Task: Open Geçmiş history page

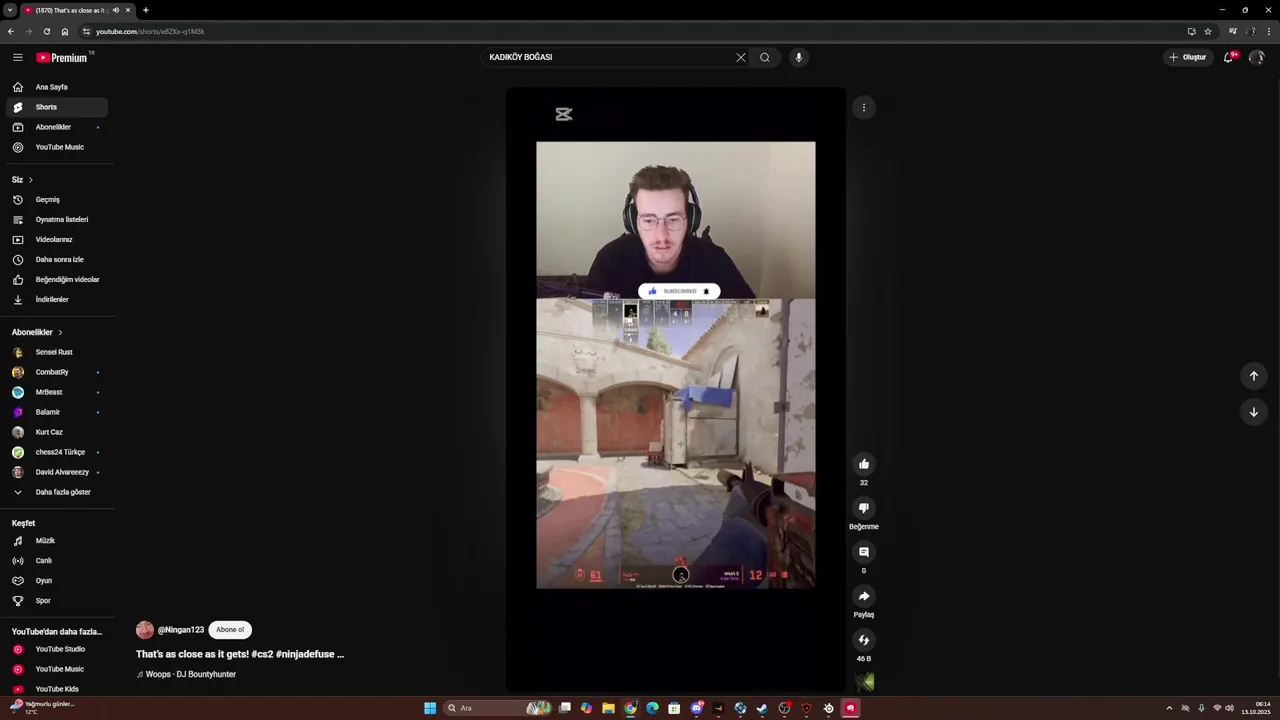Action: click(x=57, y=199)
